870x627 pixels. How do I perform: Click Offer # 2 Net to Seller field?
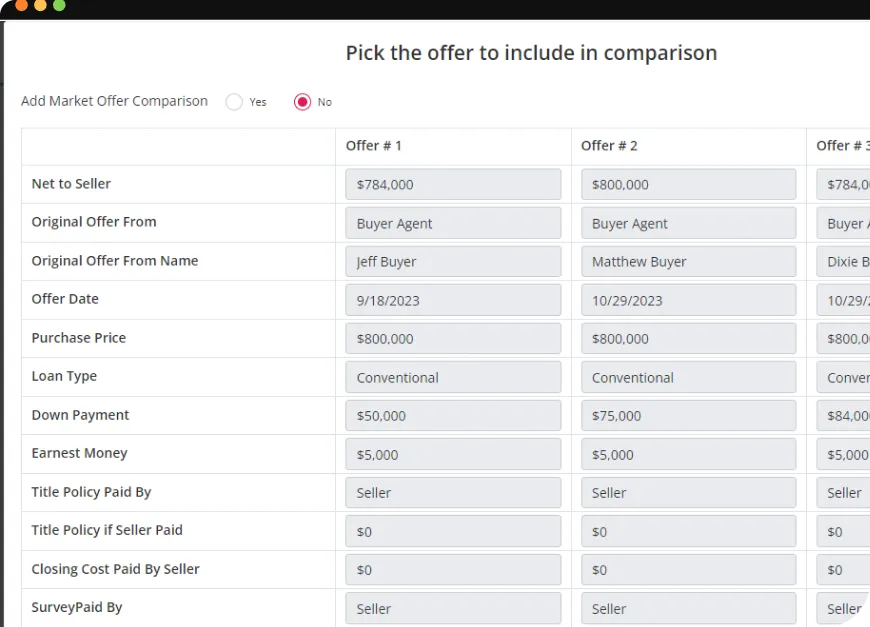click(689, 184)
